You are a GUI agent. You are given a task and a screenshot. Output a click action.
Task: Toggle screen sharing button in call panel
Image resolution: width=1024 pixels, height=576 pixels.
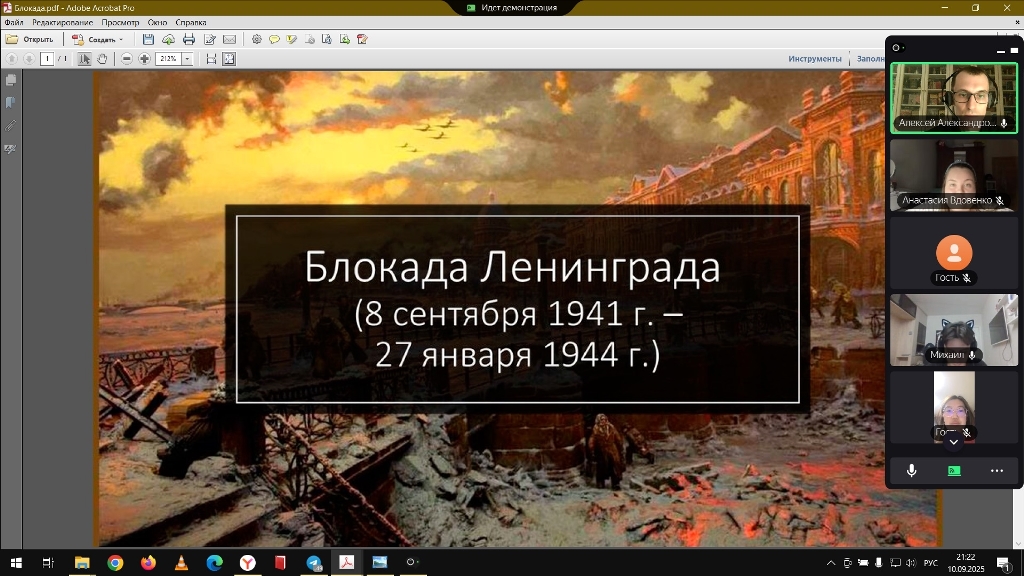954,470
